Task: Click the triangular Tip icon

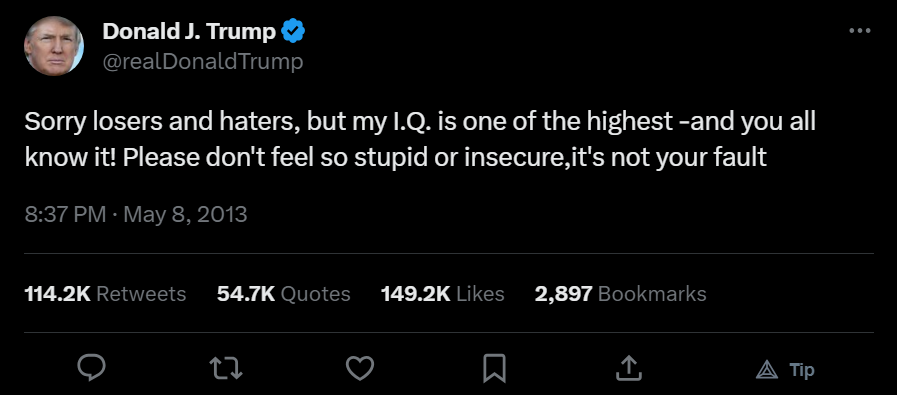Action: coord(767,370)
